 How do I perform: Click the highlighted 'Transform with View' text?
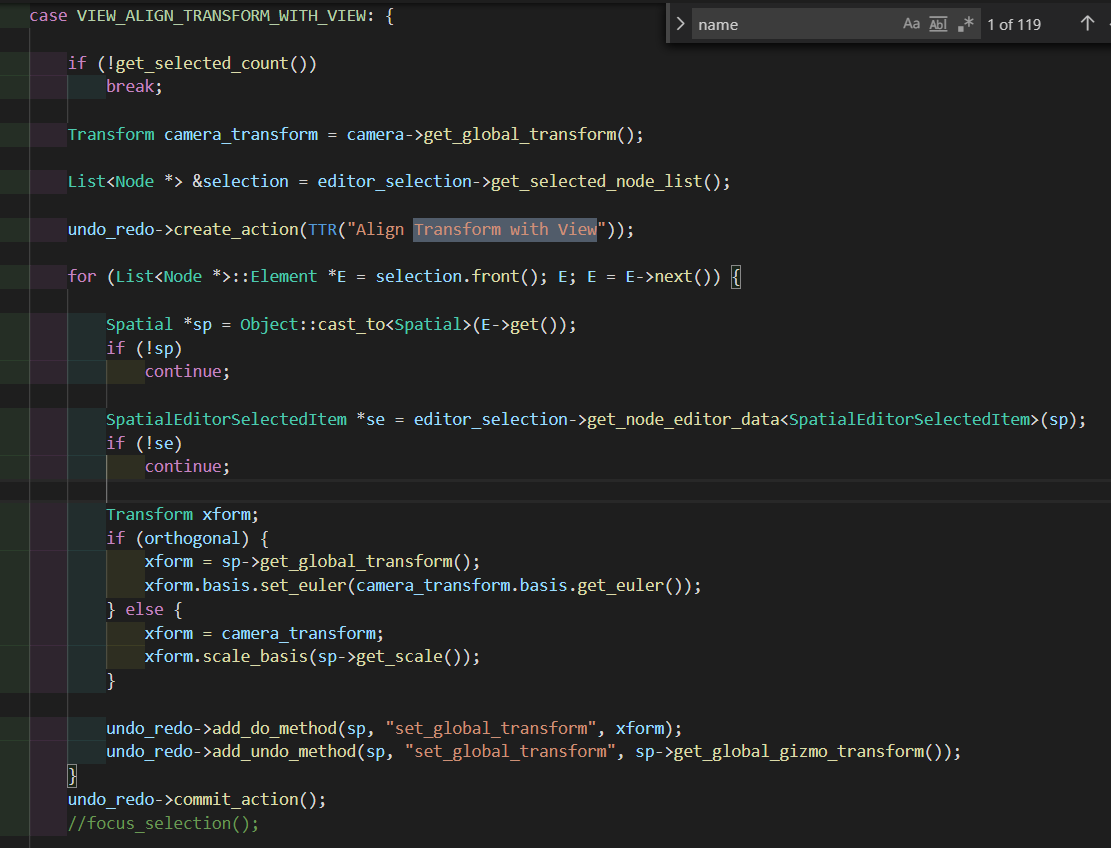point(505,229)
